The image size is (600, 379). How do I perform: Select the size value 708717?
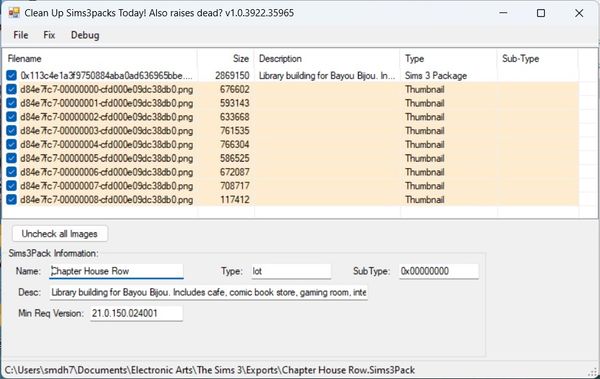235,186
